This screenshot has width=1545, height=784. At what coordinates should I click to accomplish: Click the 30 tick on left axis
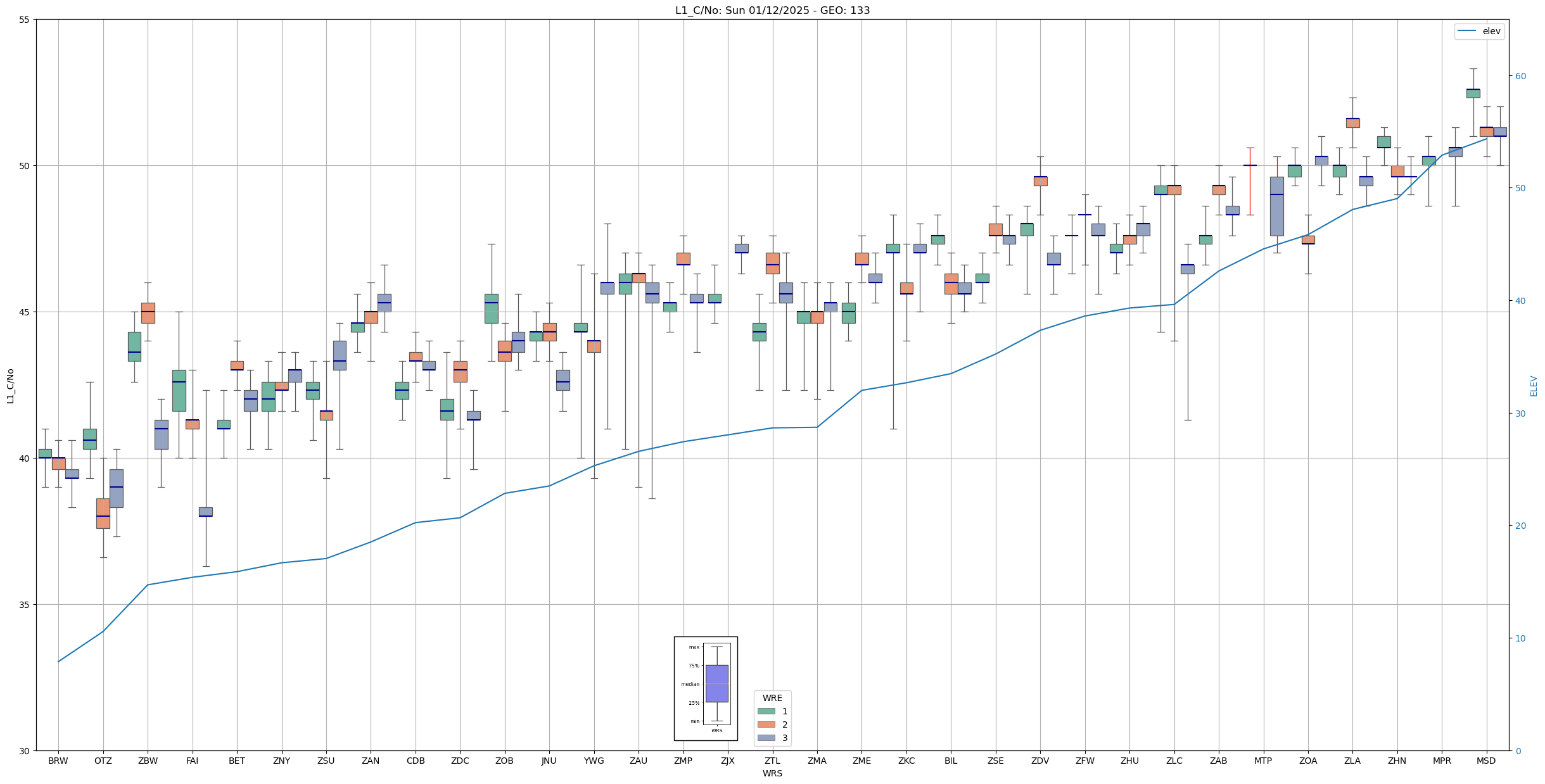[x=25, y=751]
